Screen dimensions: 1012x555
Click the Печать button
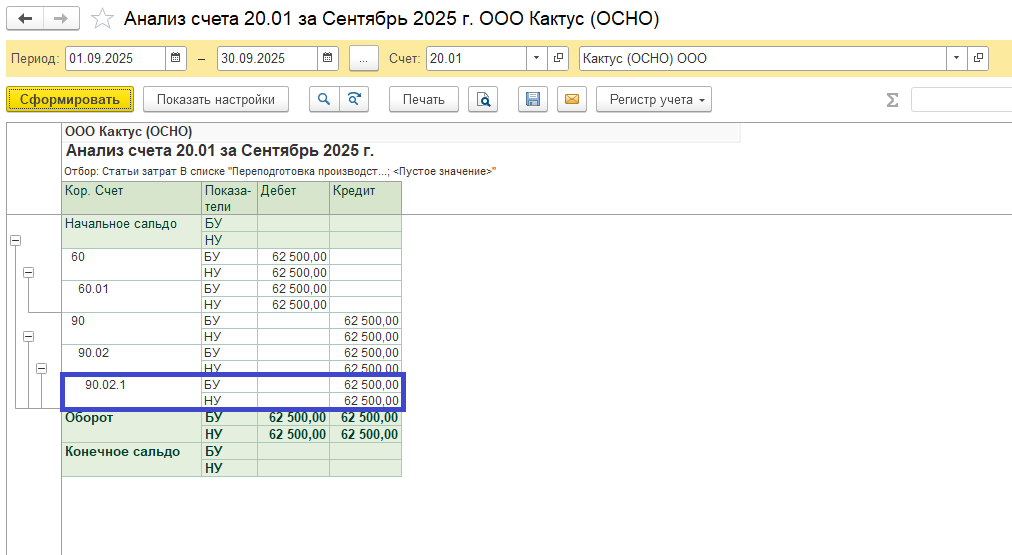click(x=424, y=99)
